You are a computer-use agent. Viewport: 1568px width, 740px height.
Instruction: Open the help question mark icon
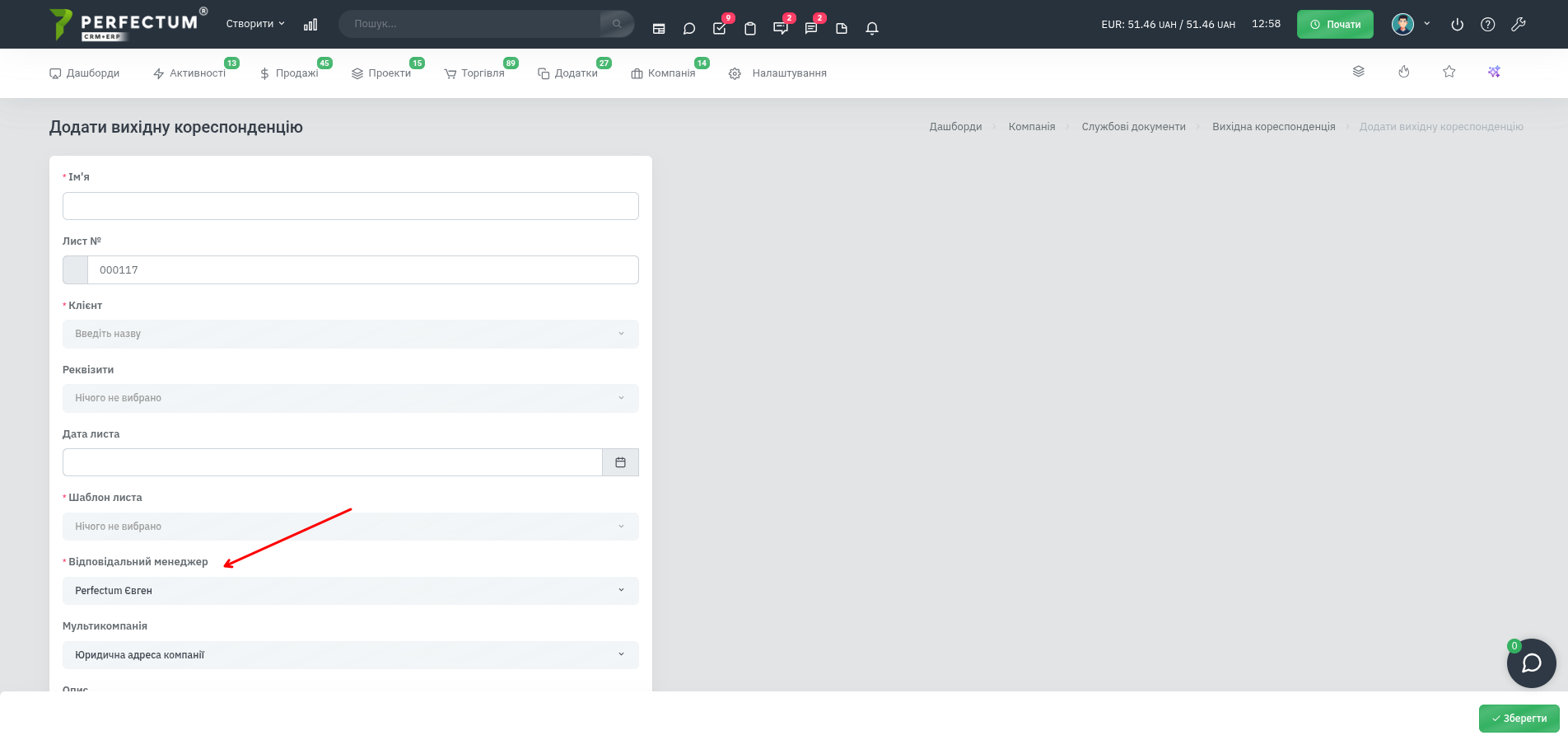1488,25
